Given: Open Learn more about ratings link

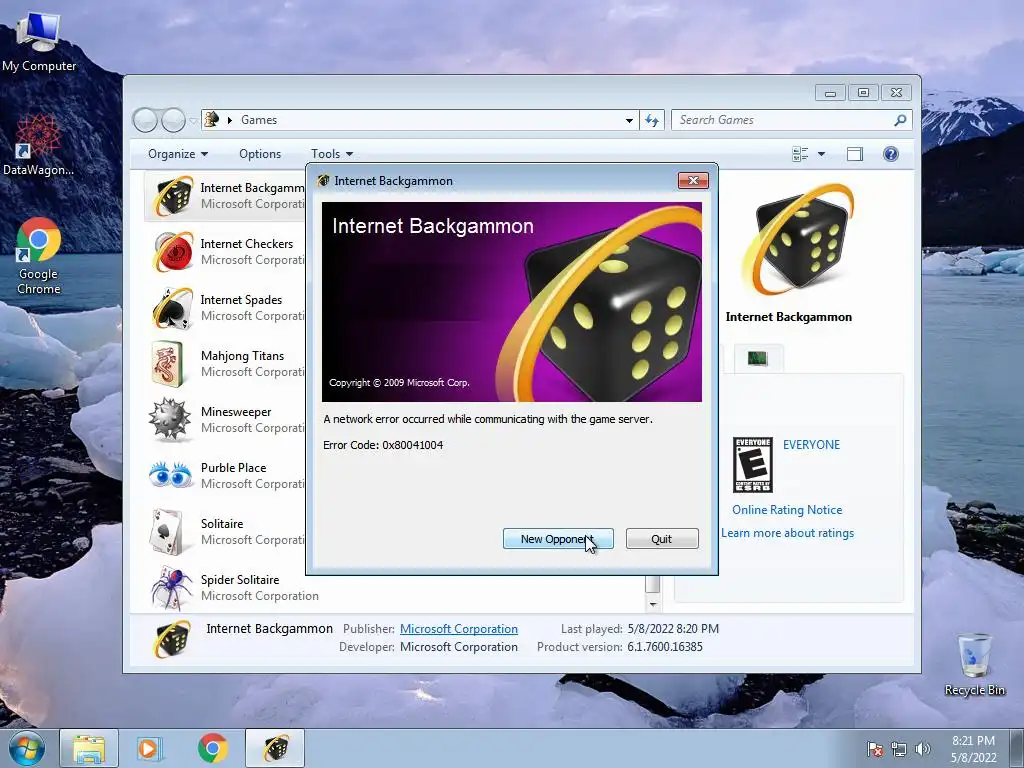Looking at the screenshot, I should (788, 533).
